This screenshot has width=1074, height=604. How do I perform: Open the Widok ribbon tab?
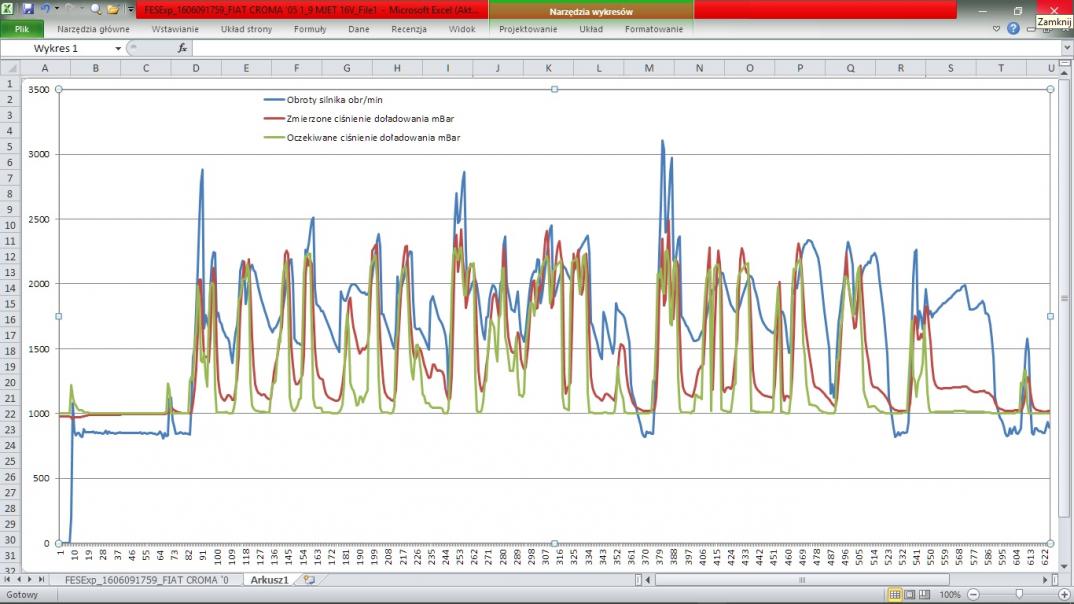click(x=462, y=29)
